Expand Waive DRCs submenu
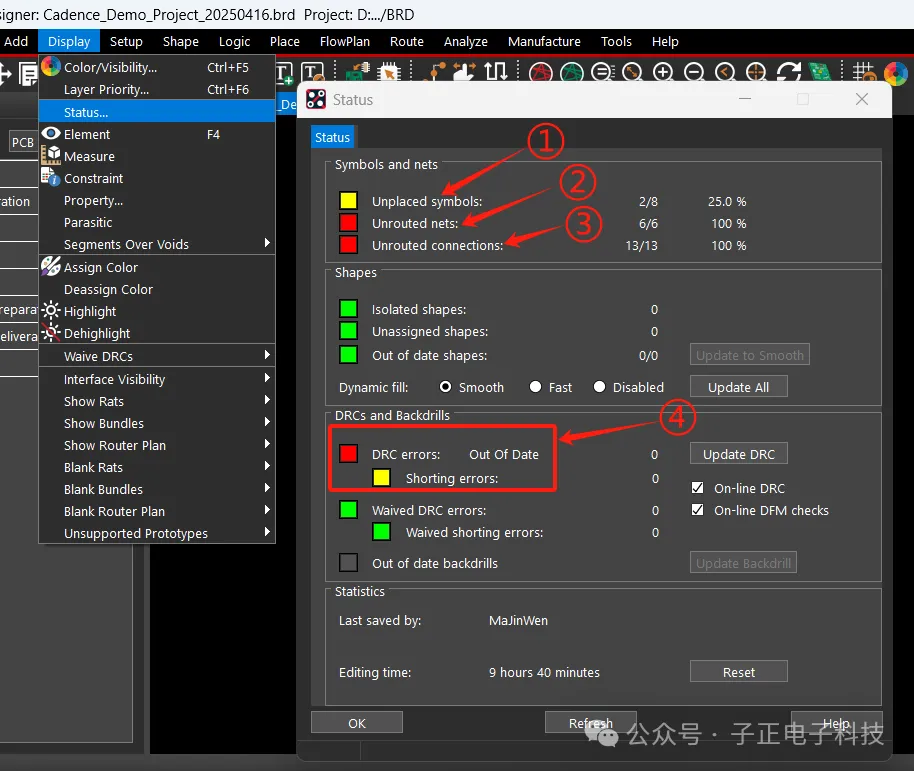This screenshot has width=914, height=771. [157, 356]
